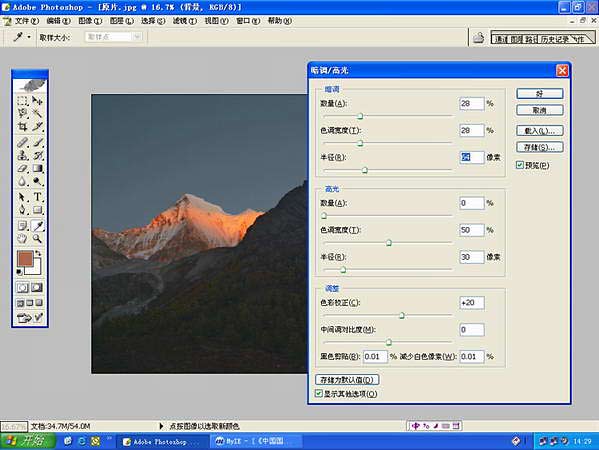The height and width of the screenshot is (450, 599).
Task: Open the 滤镜(T) filter menu
Action: 185,21
